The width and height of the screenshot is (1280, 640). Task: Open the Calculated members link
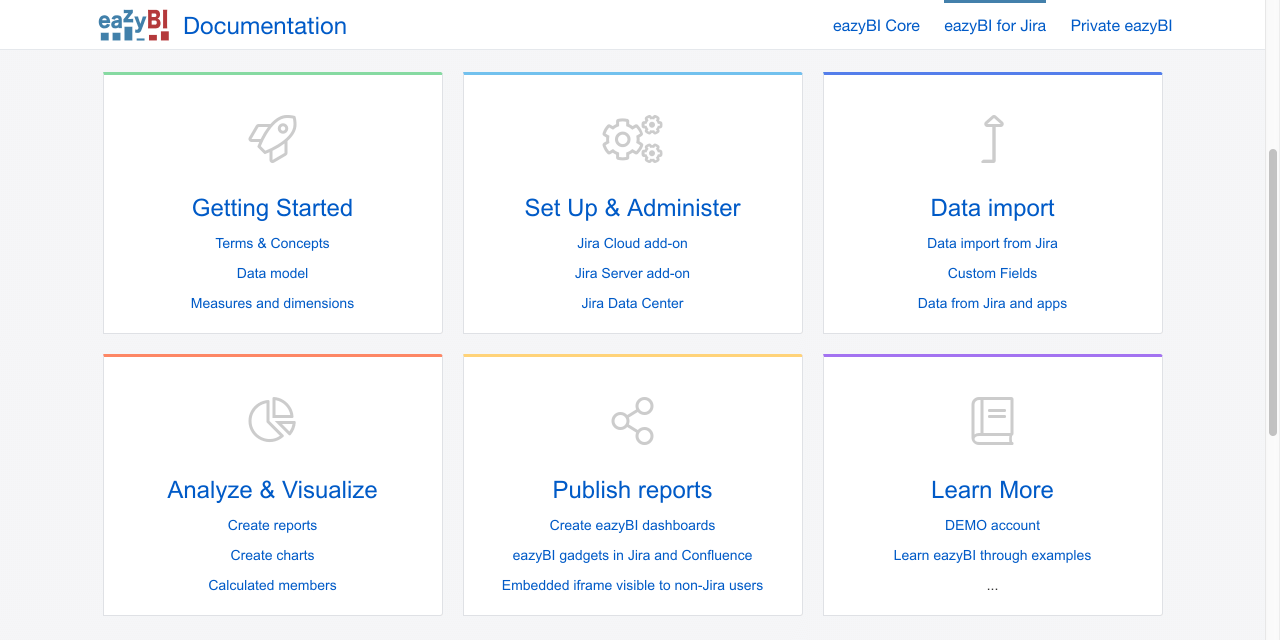(x=272, y=585)
